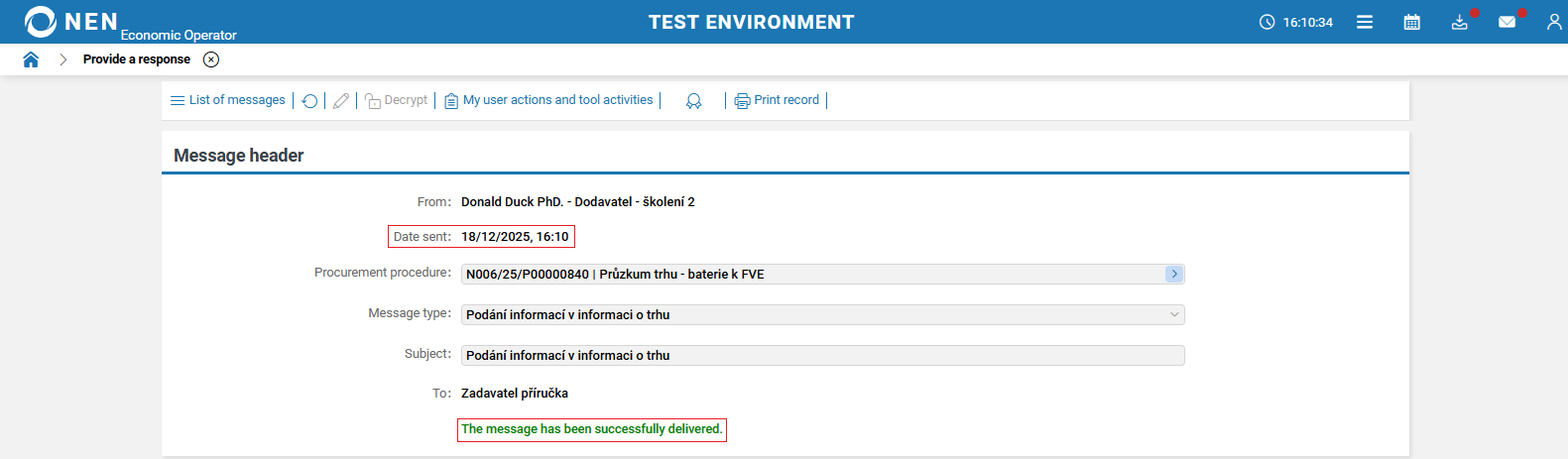This screenshot has height=459, width=1568.
Task: Click the refresh icon in toolbar
Action: [309, 101]
